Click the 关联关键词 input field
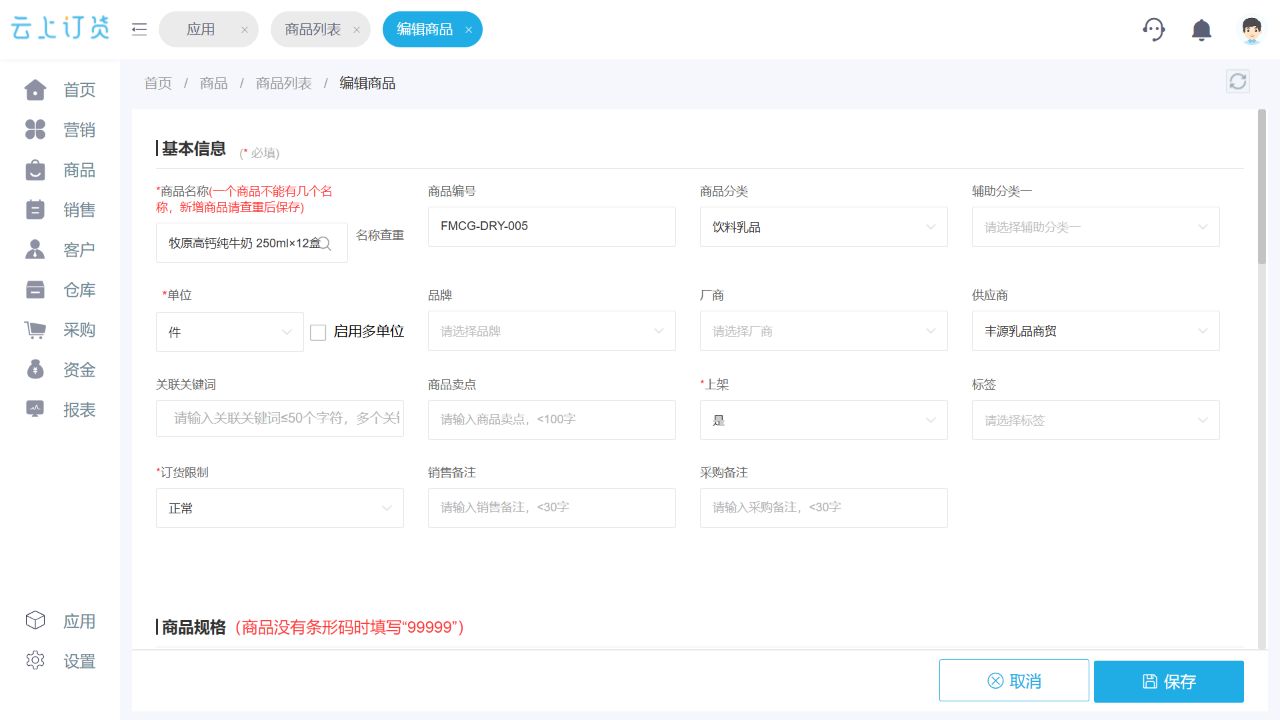The image size is (1280, 720). (x=280, y=417)
